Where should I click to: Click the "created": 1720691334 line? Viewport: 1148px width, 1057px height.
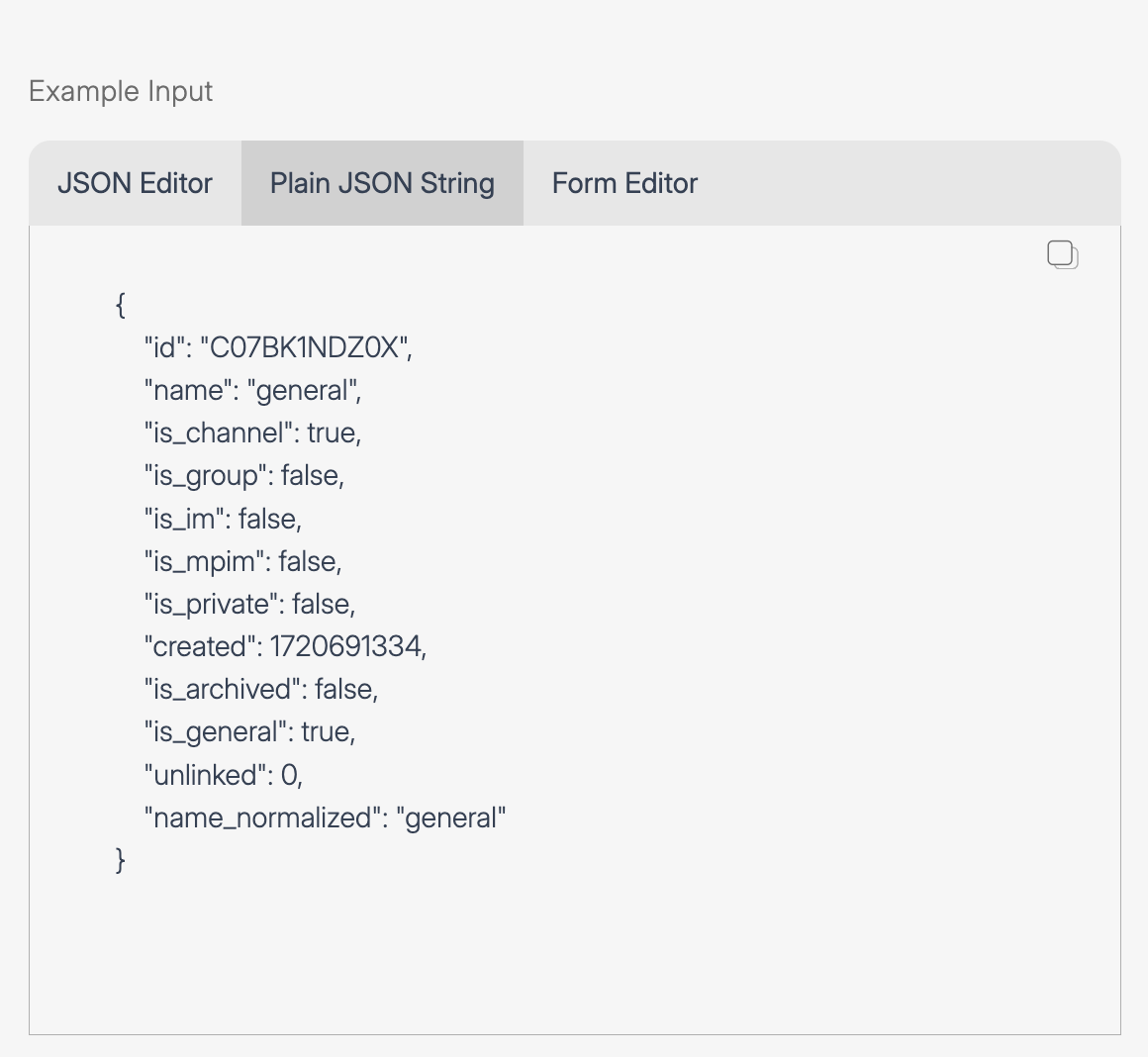pos(285,646)
